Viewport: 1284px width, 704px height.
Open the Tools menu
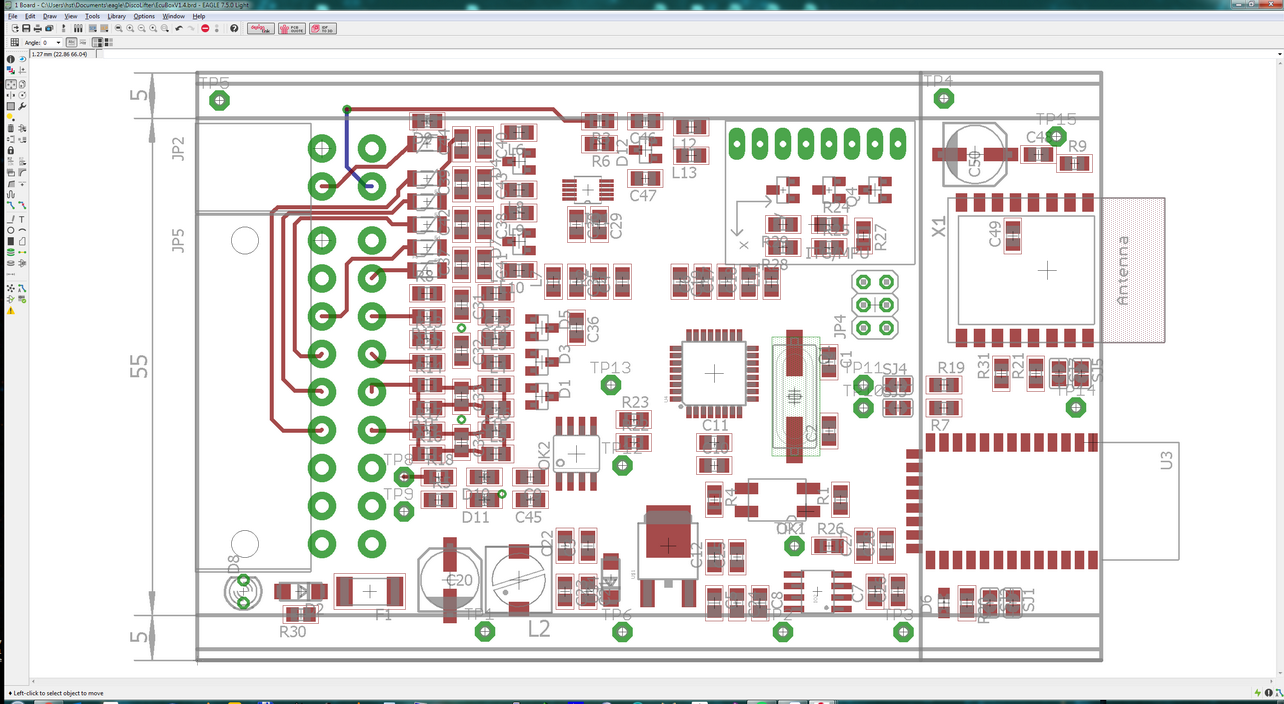[92, 17]
